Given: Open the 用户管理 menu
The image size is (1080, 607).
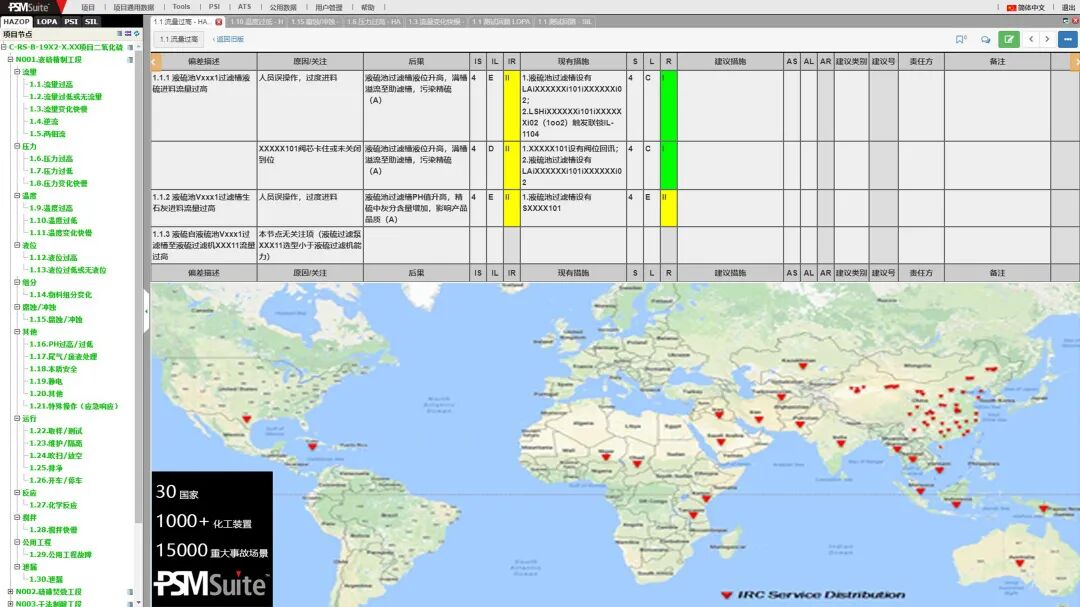Looking at the screenshot, I should [329, 8].
